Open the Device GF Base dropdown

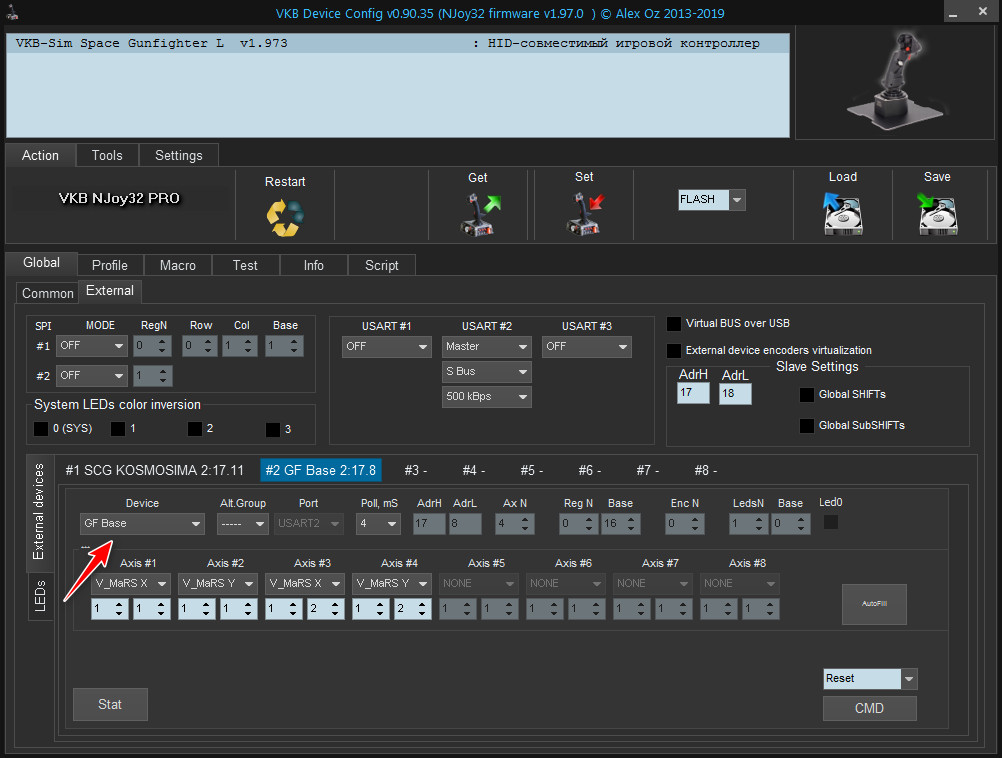click(x=142, y=523)
